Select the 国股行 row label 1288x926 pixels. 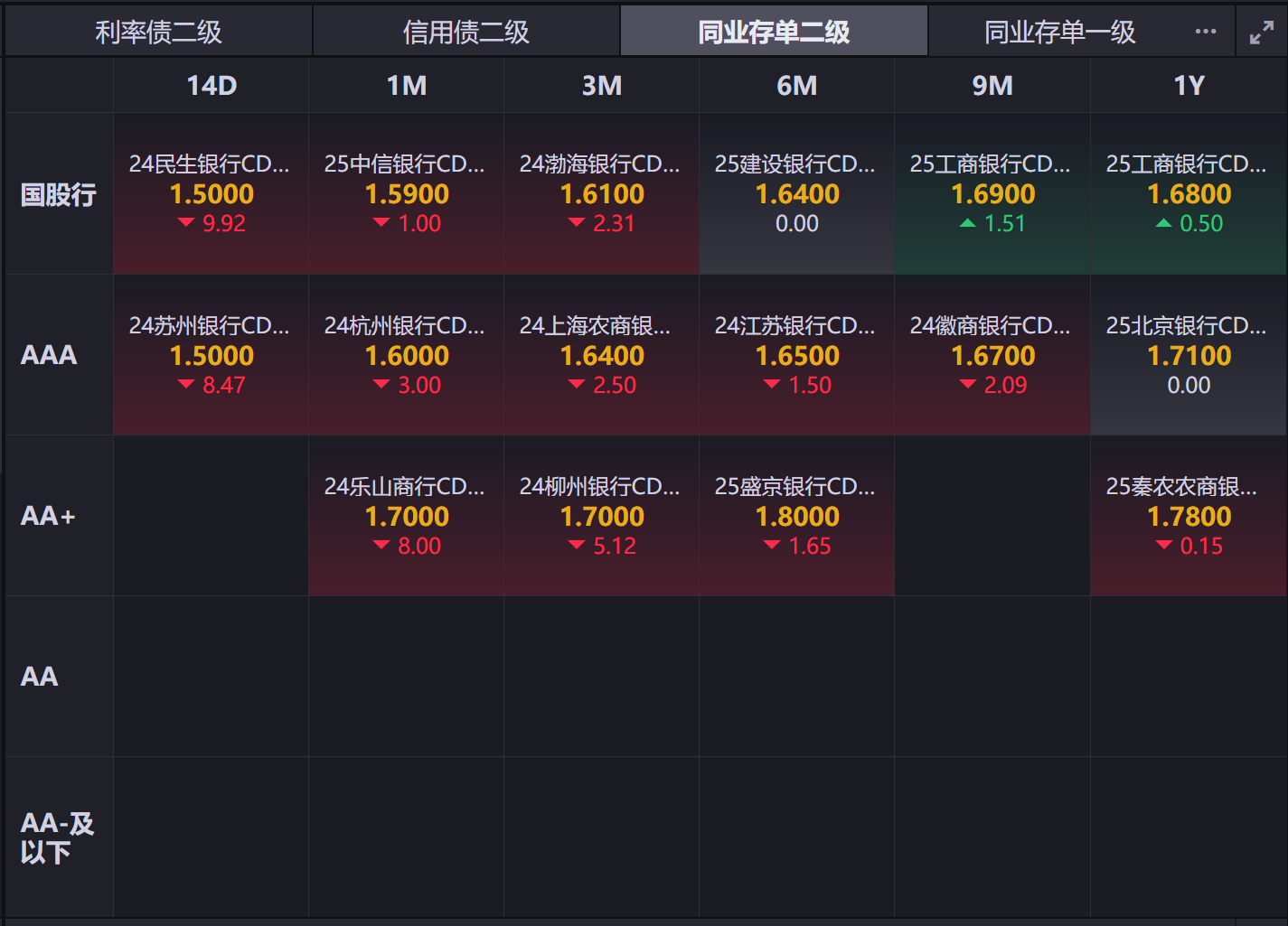(x=59, y=194)
